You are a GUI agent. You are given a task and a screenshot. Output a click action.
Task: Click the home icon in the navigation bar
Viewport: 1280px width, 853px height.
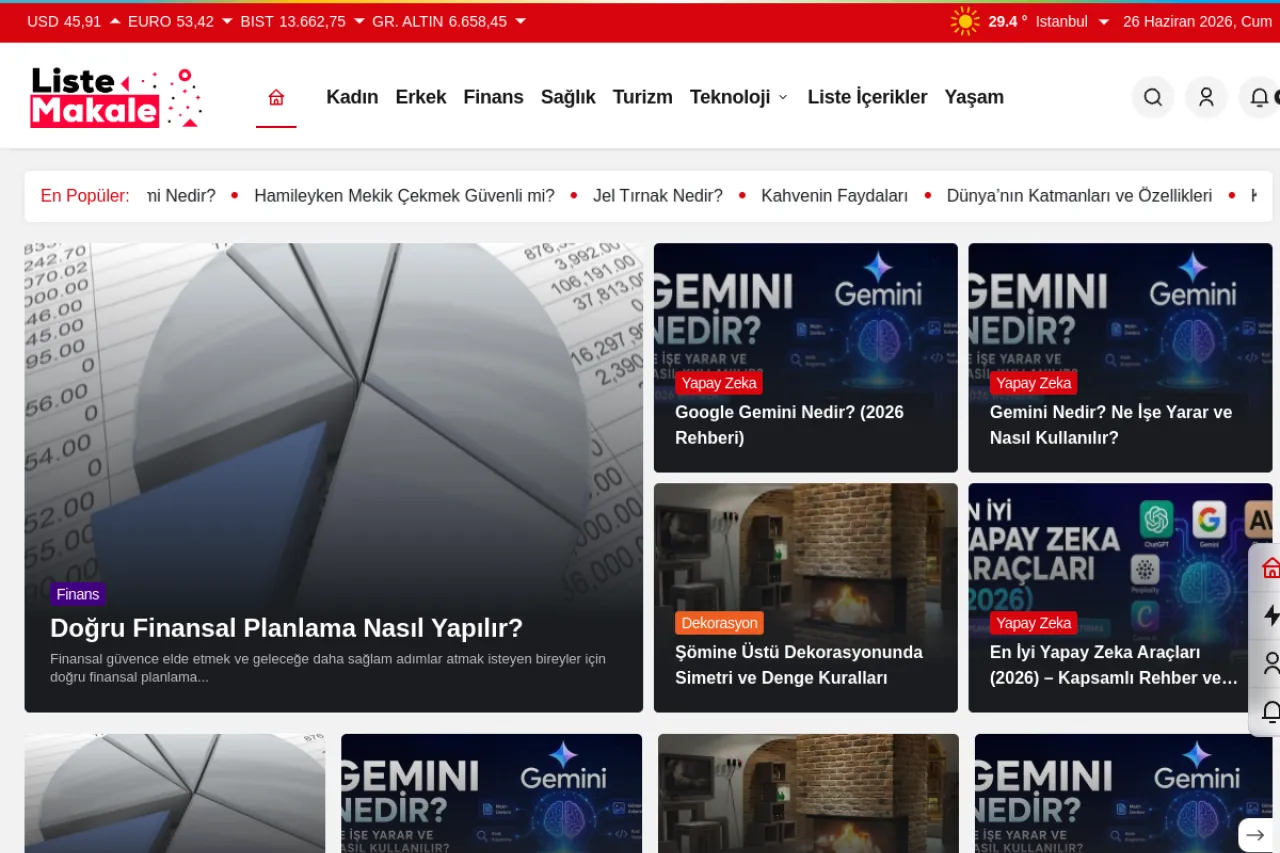tap(276, 97)
